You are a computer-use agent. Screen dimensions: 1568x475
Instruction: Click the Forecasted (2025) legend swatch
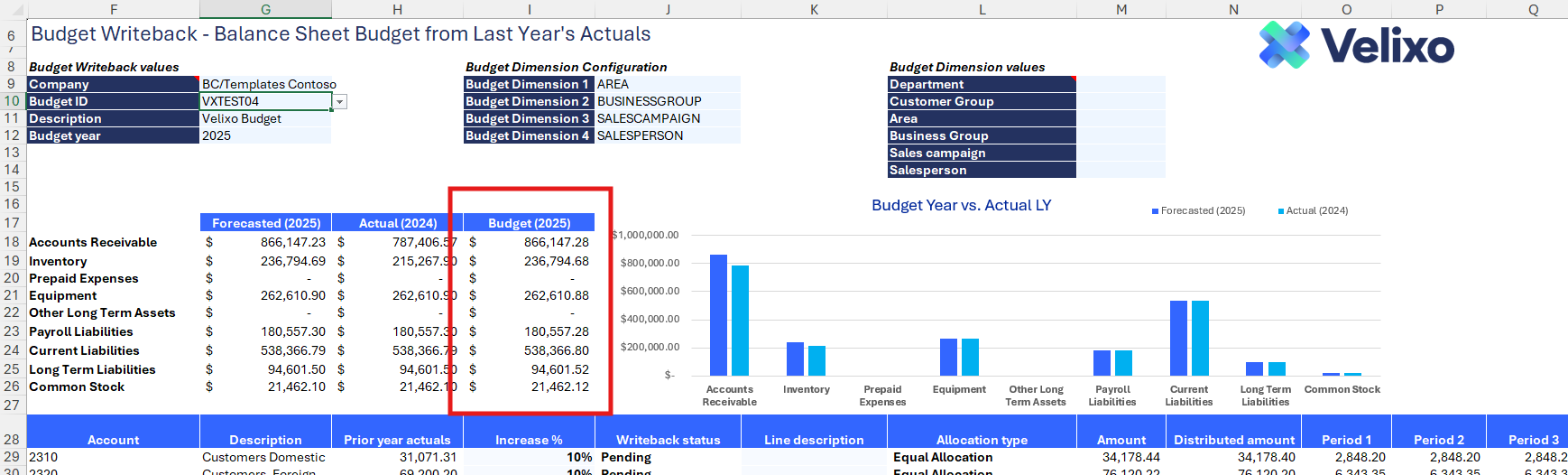[x=1155, y=211]
